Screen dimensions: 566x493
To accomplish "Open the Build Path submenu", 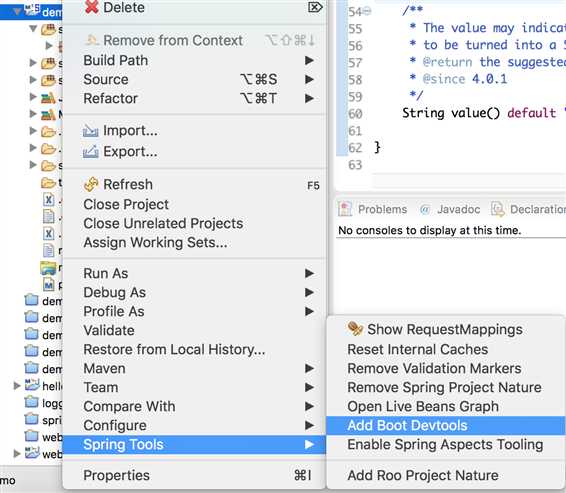I will point(195,60).
